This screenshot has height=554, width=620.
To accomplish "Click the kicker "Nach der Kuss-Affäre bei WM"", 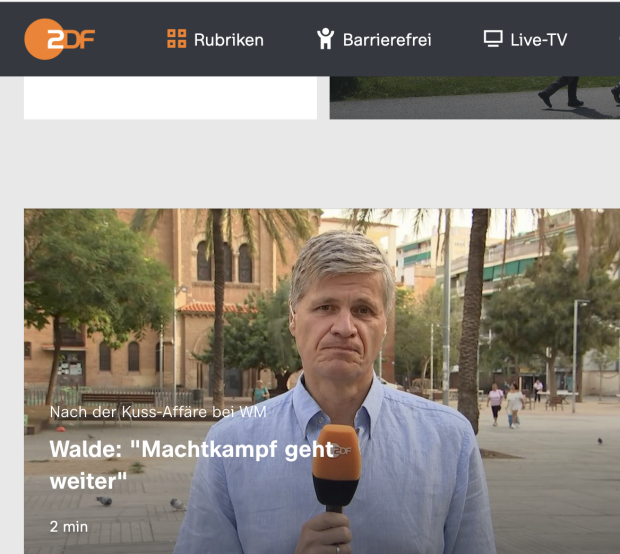I will tap(158, 412).
